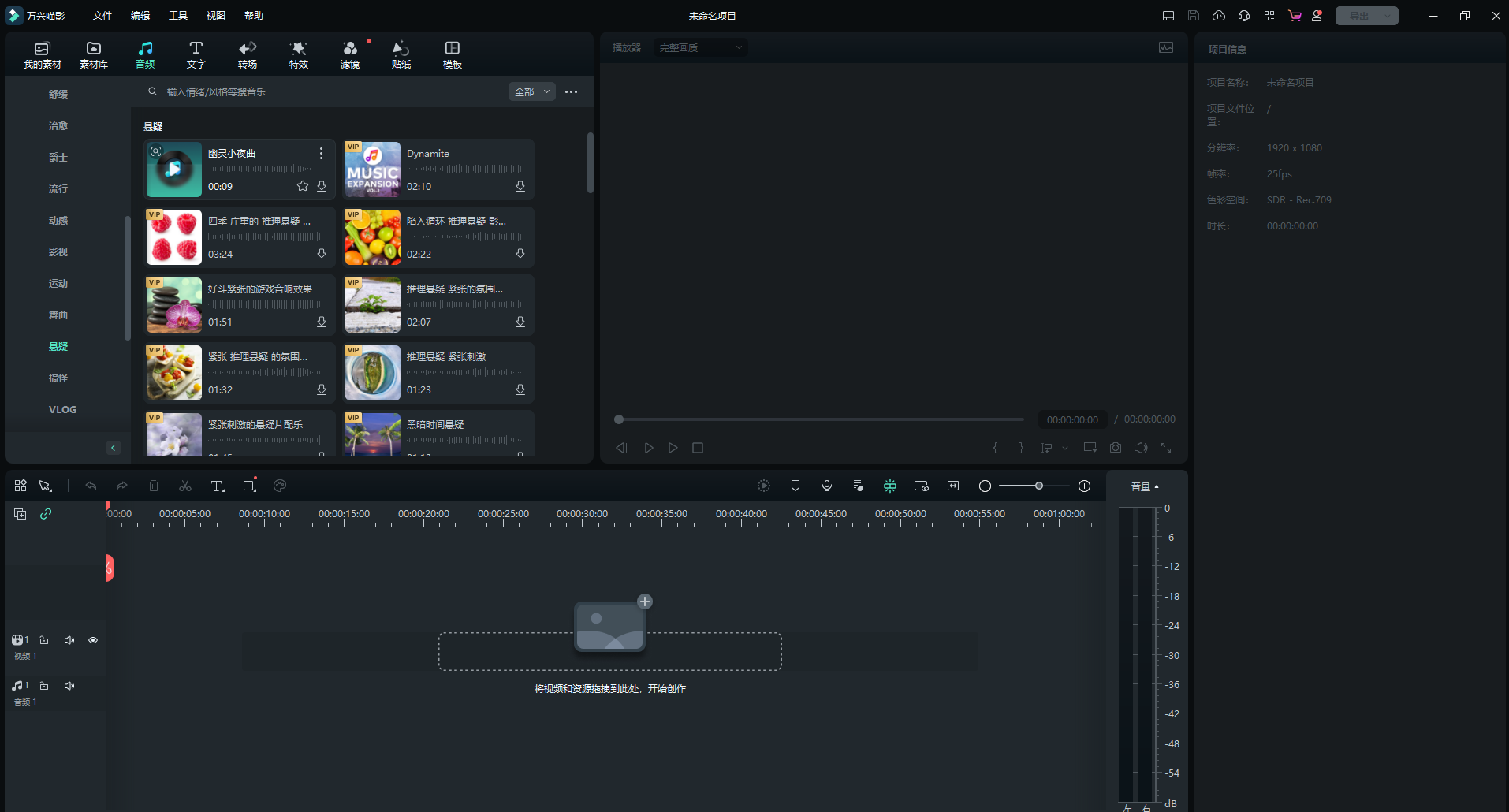1509x812 pixels.
Task: Open the 贴纸 stickers panel
Action: pos(401,54)
